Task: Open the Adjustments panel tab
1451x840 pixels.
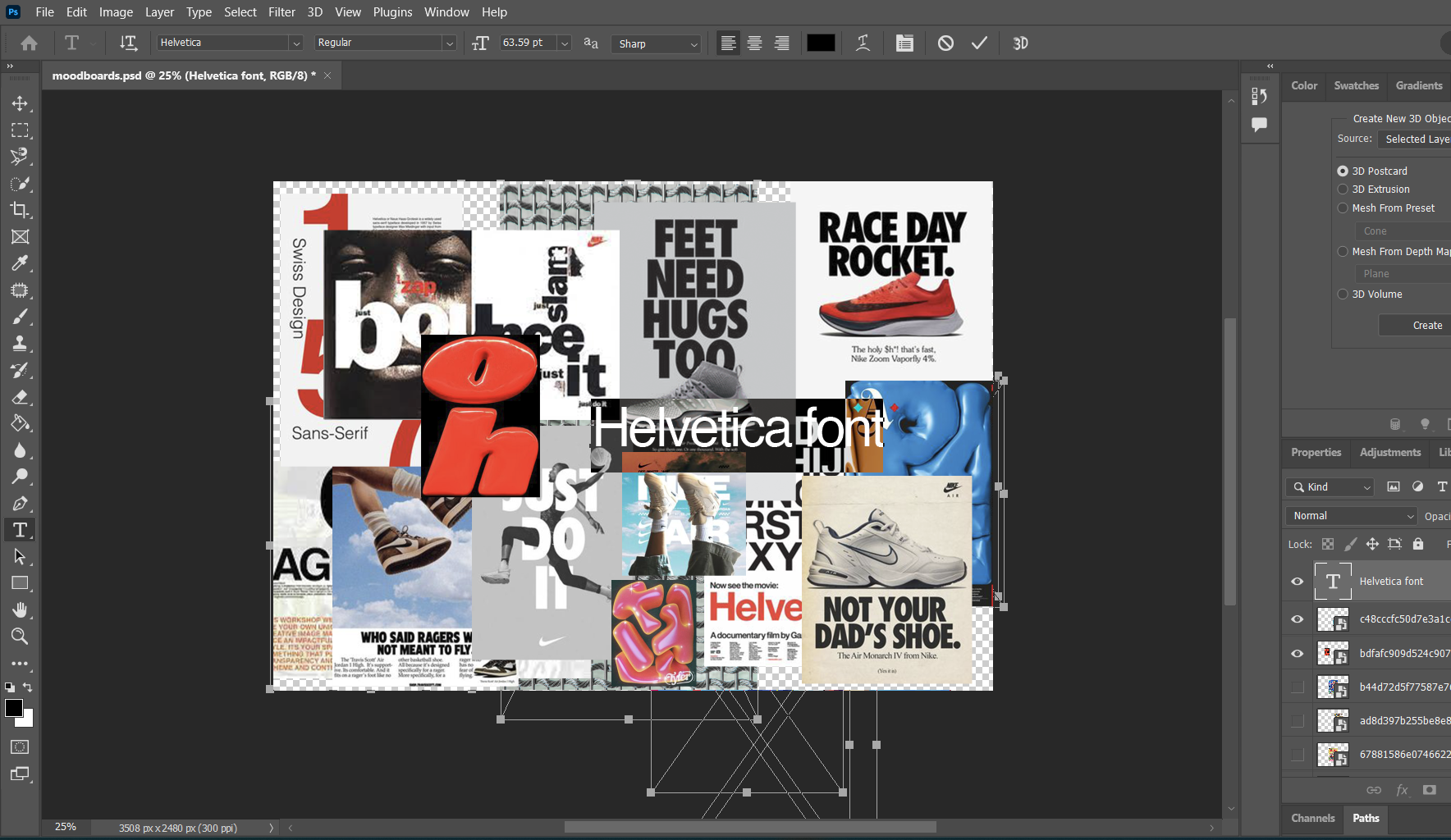Action: (1390, 453)
